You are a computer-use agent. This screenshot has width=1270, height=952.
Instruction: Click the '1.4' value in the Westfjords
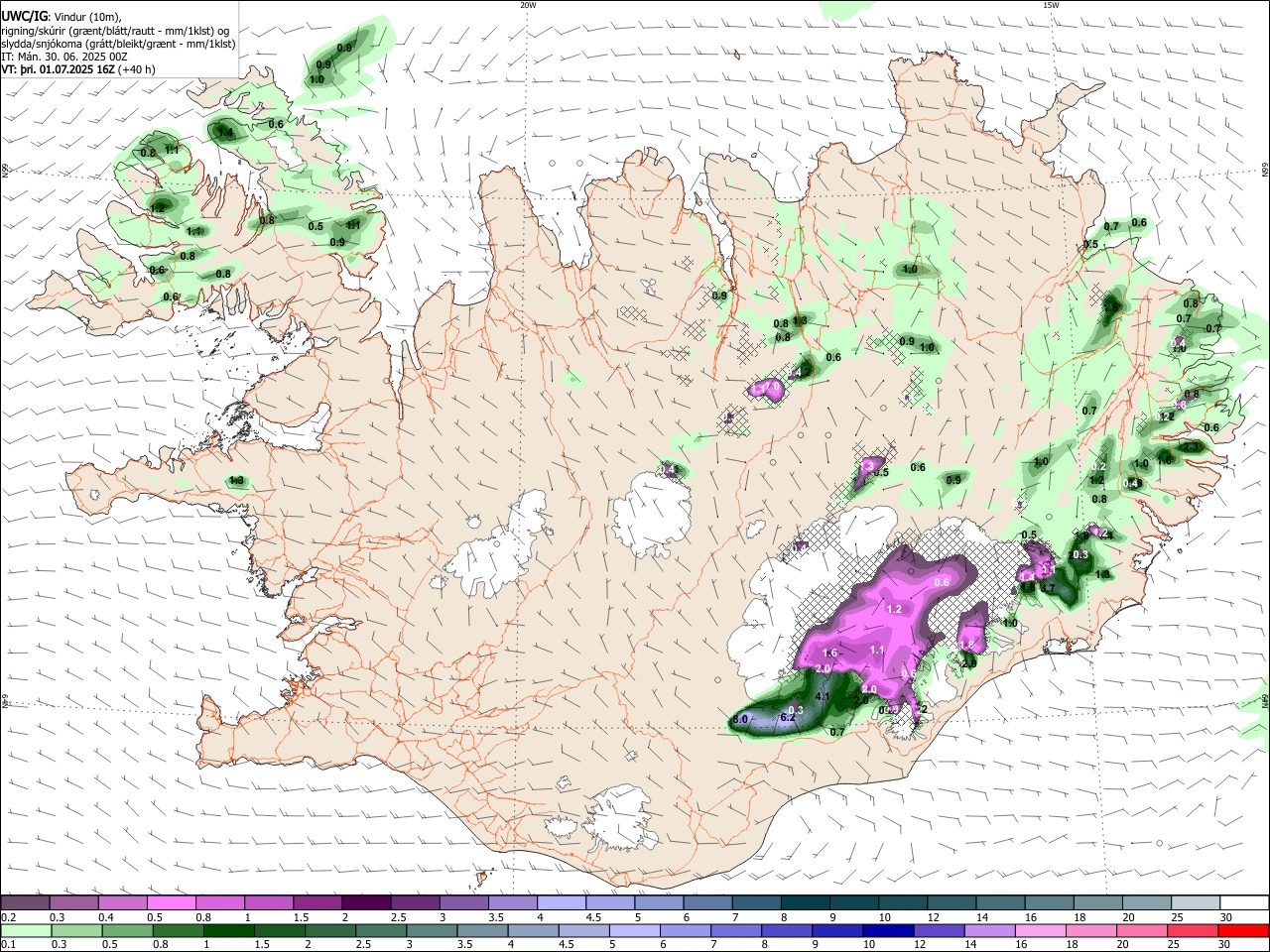(225, 132)
